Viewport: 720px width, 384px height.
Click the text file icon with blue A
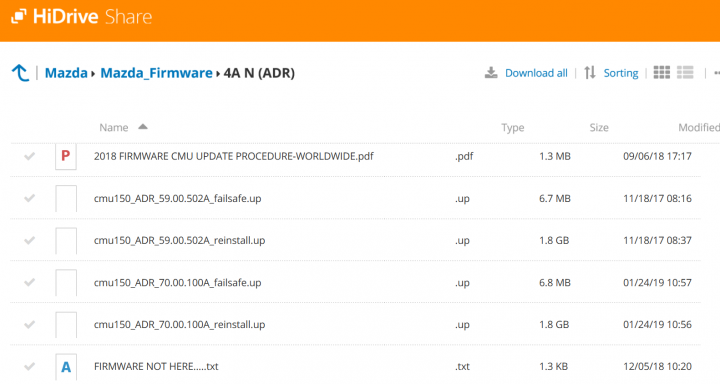(x=66, y=367)
